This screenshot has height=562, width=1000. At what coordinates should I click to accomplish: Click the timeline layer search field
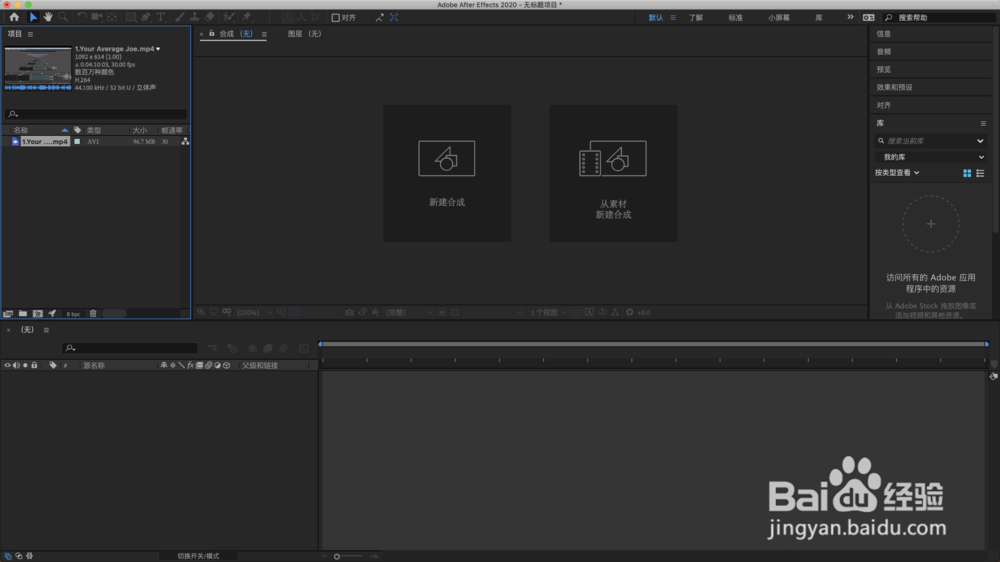point(130,348)
